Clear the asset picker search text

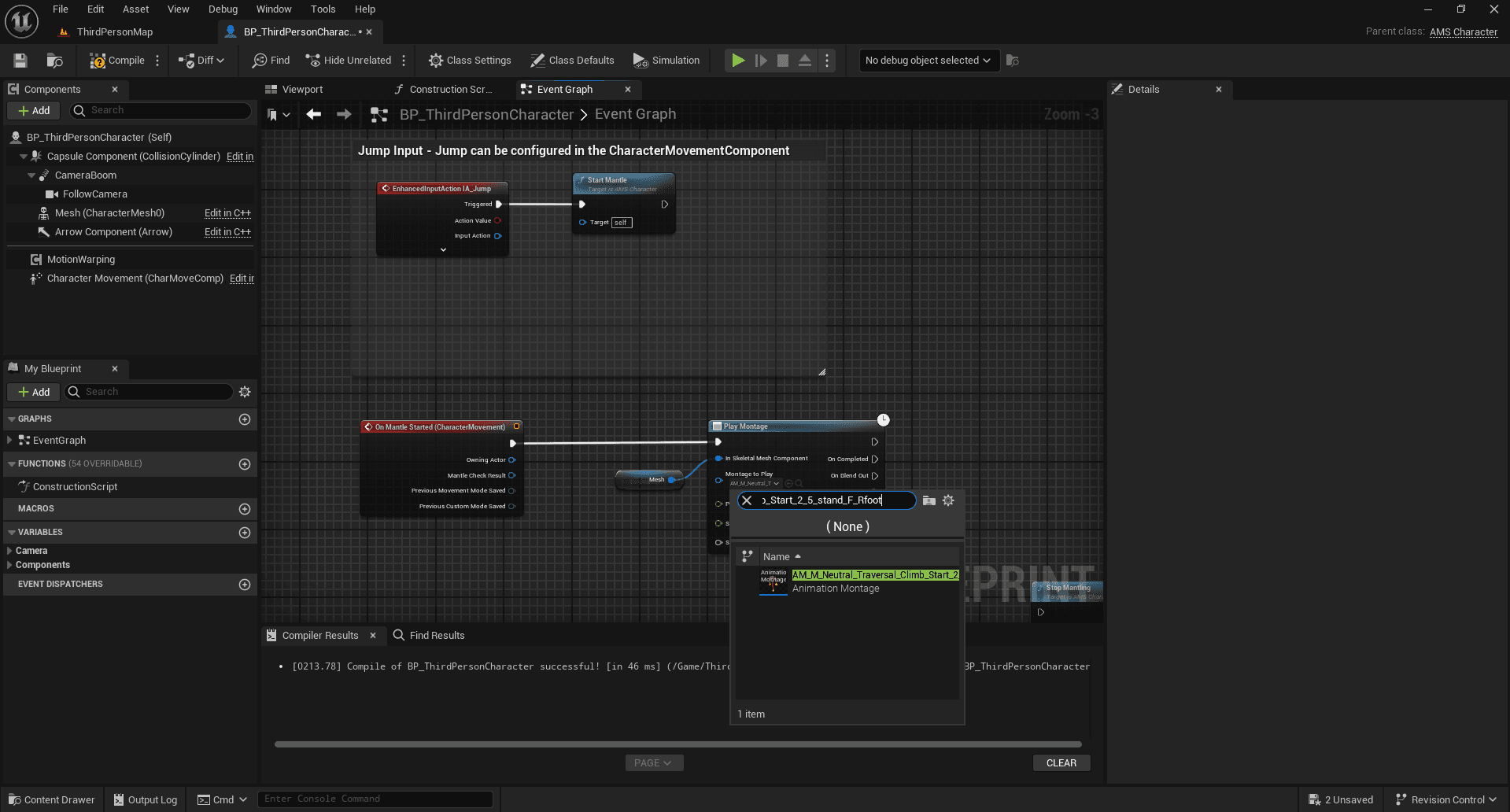point(747,500)
